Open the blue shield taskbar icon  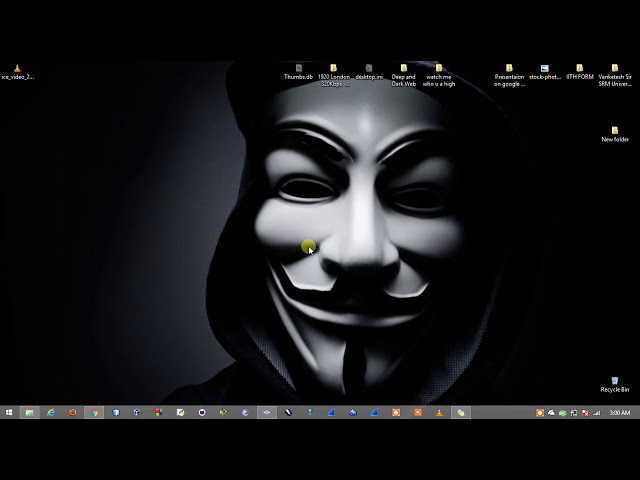pos(116,413)
